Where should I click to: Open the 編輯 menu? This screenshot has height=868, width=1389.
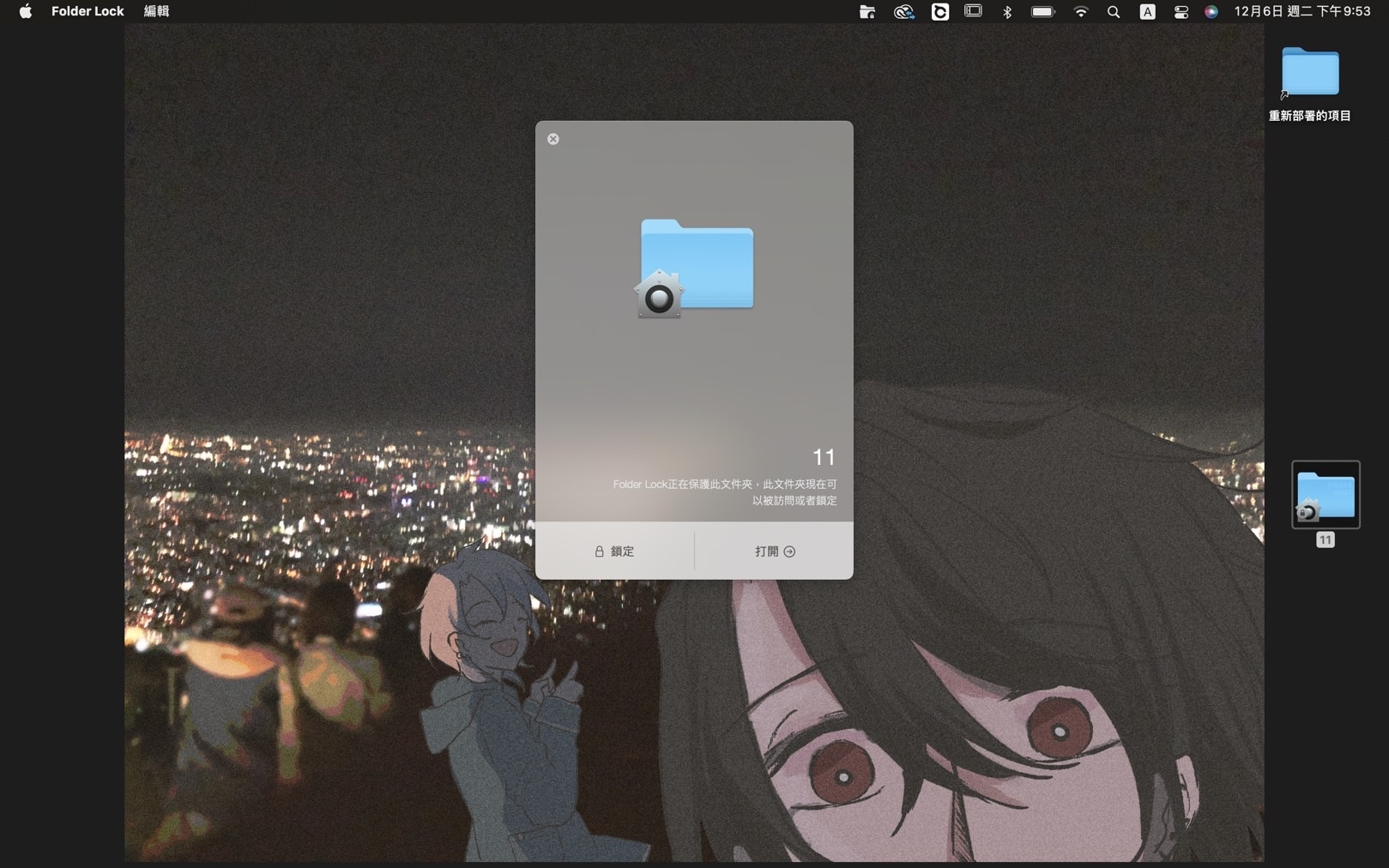(156, 11)
